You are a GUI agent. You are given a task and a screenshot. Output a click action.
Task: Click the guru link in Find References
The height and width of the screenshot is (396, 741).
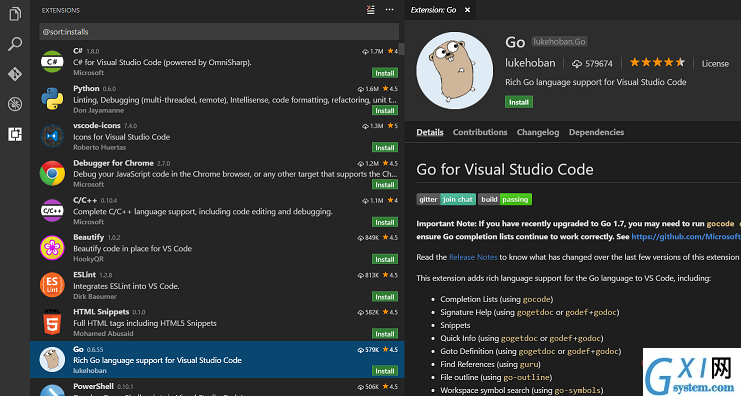[x=529, y=364]
